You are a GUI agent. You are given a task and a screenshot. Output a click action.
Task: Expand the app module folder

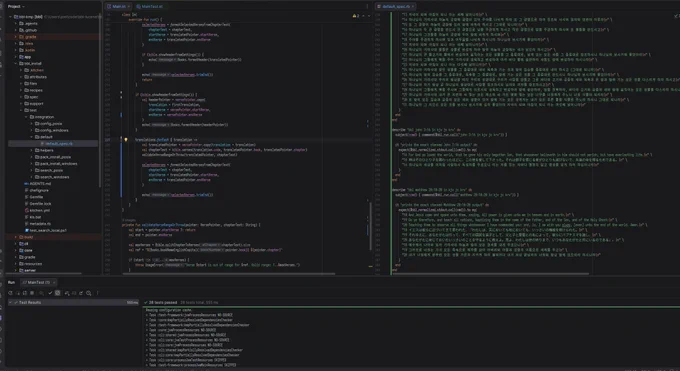pos(16,57)
